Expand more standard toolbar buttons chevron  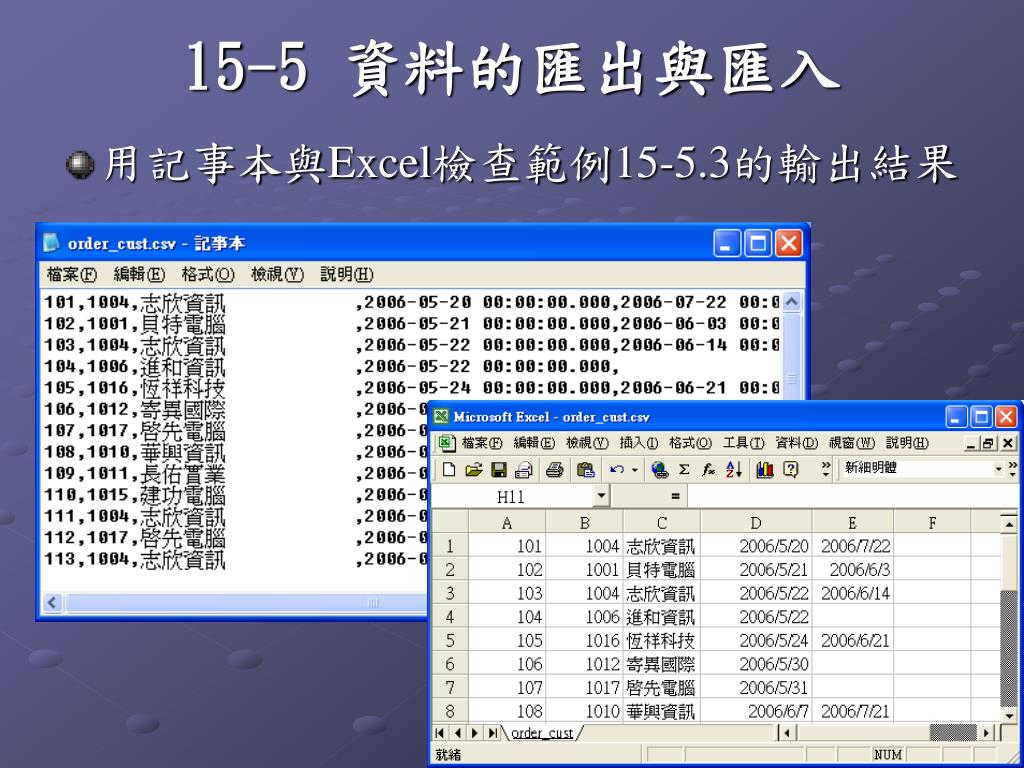click(x=825, y=468)
